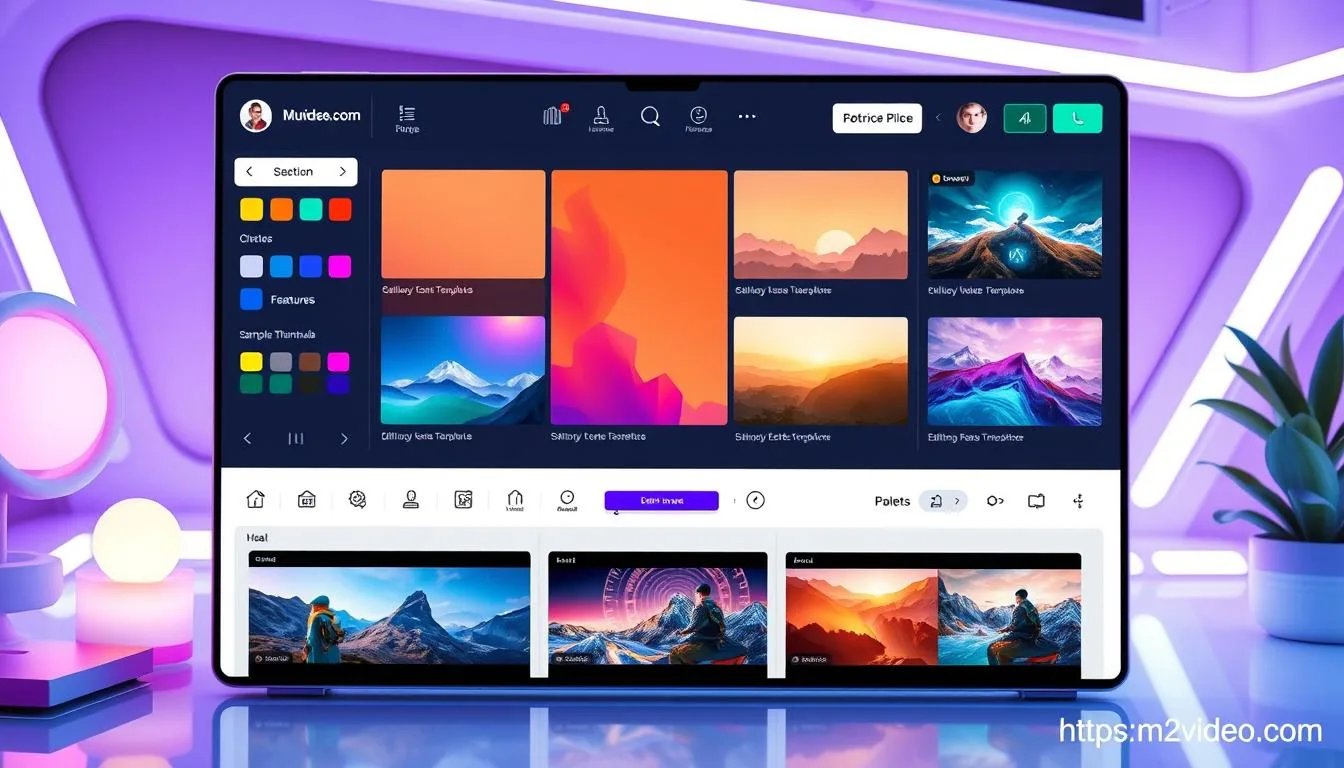
Task: Open the large orange and pink abstract thumbnail
Action: pyautogui.click(x=640, y=297)
